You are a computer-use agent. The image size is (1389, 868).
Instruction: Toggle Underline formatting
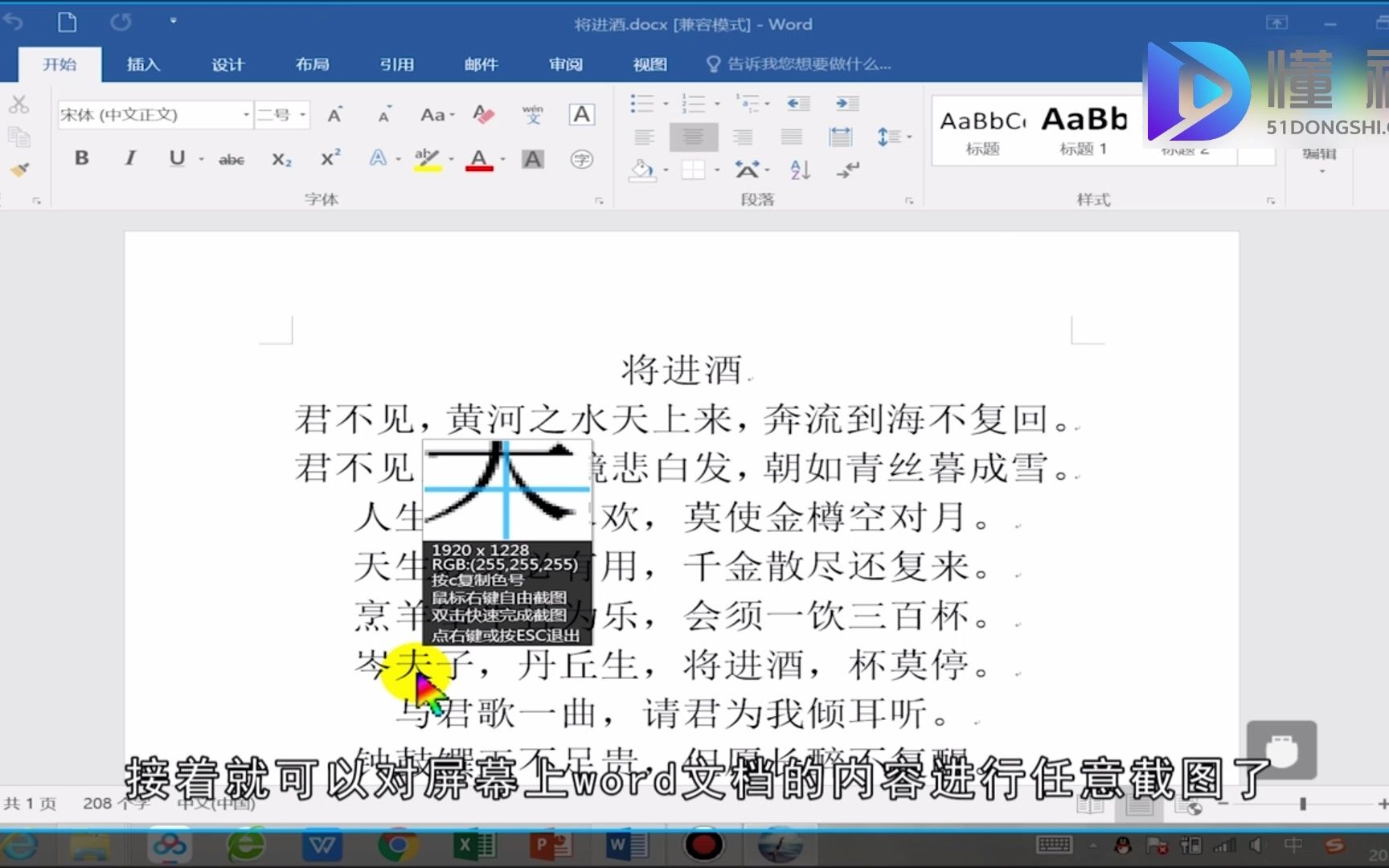coord(177,158)
